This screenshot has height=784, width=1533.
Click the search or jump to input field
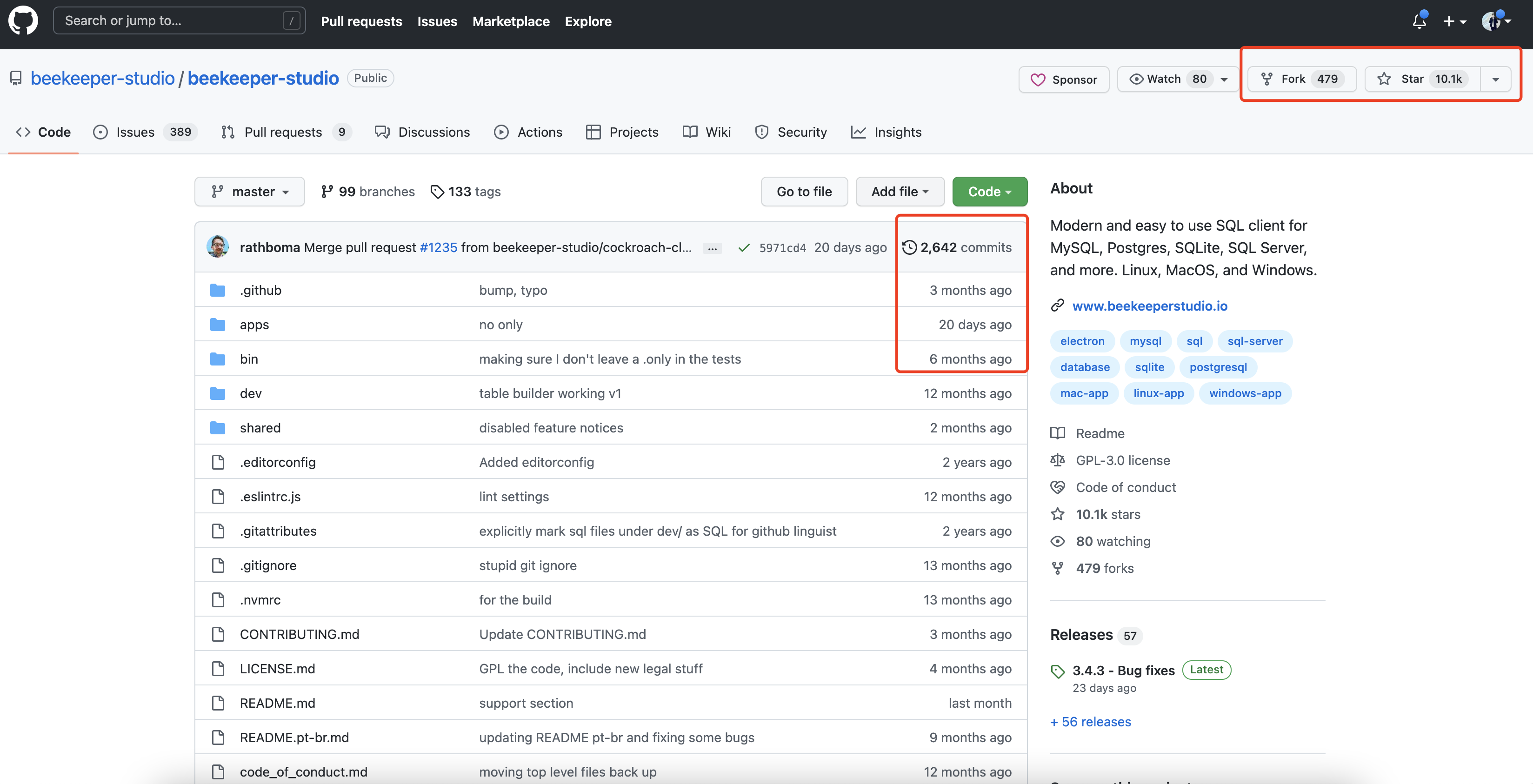179,20
